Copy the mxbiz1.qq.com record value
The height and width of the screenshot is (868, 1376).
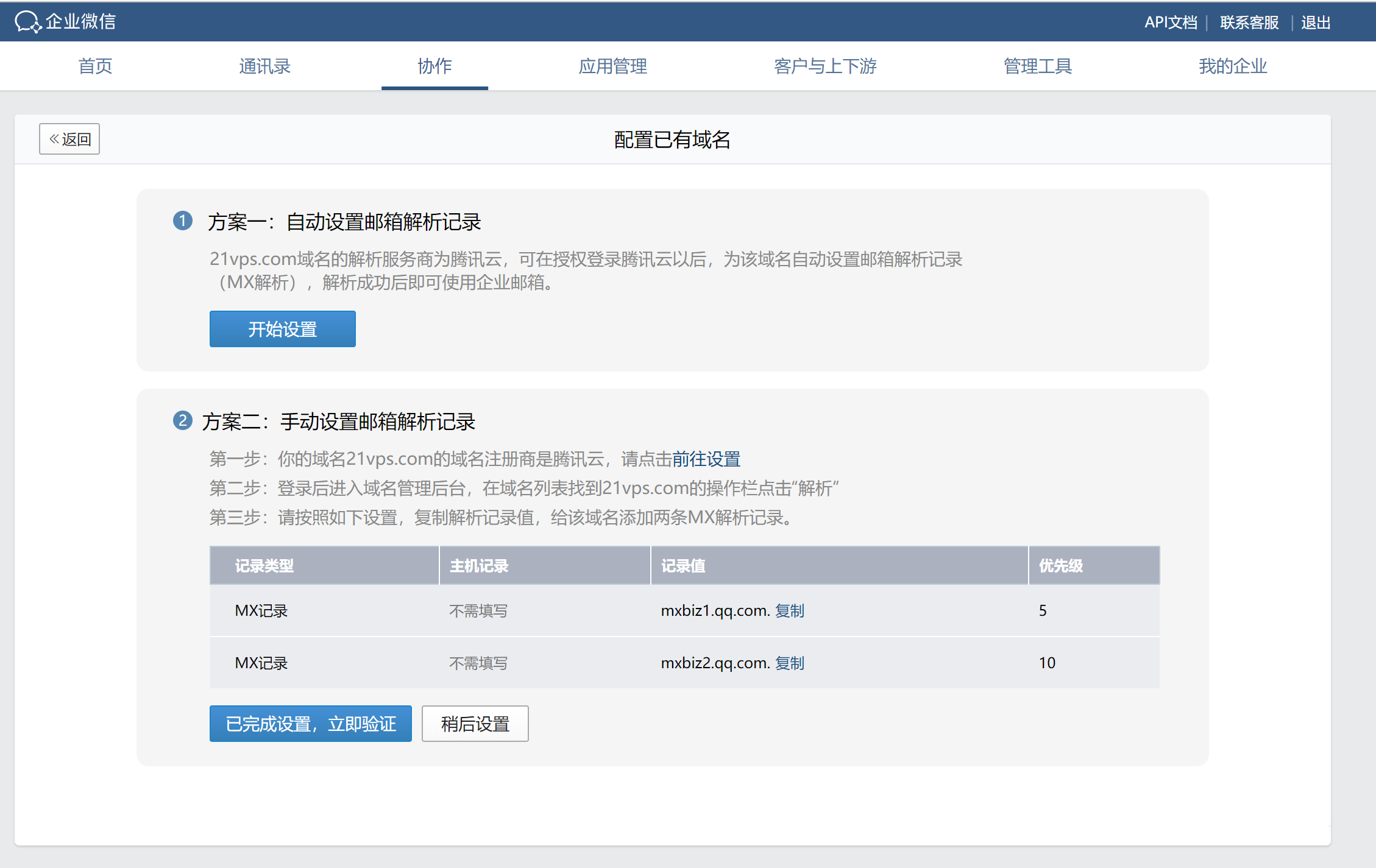(790, 610)
